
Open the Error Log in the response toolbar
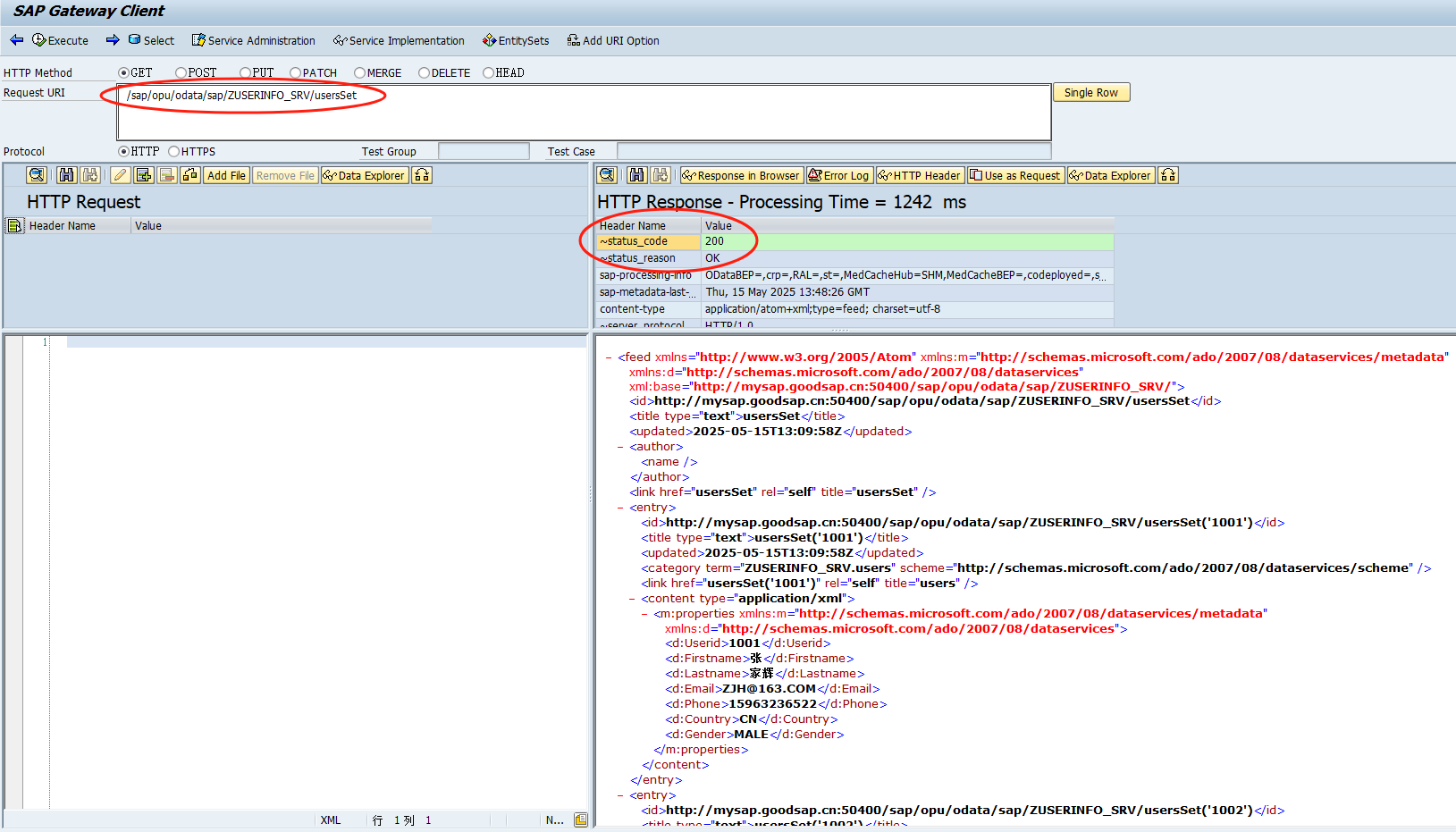pyautogui.click(x=839, y=175)
